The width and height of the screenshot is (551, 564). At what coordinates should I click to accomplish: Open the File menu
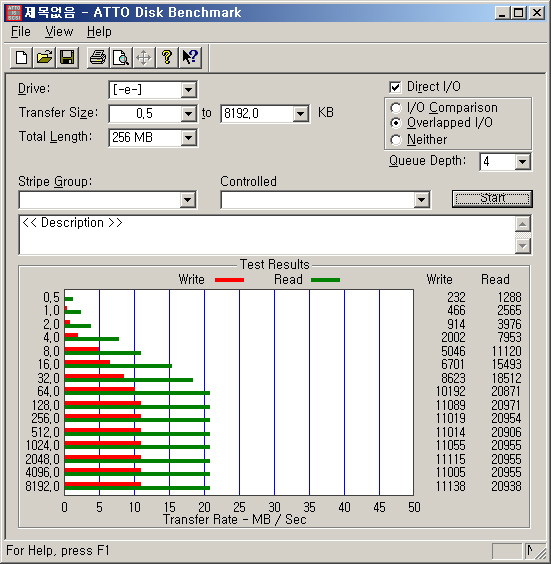tap(21, 32)
